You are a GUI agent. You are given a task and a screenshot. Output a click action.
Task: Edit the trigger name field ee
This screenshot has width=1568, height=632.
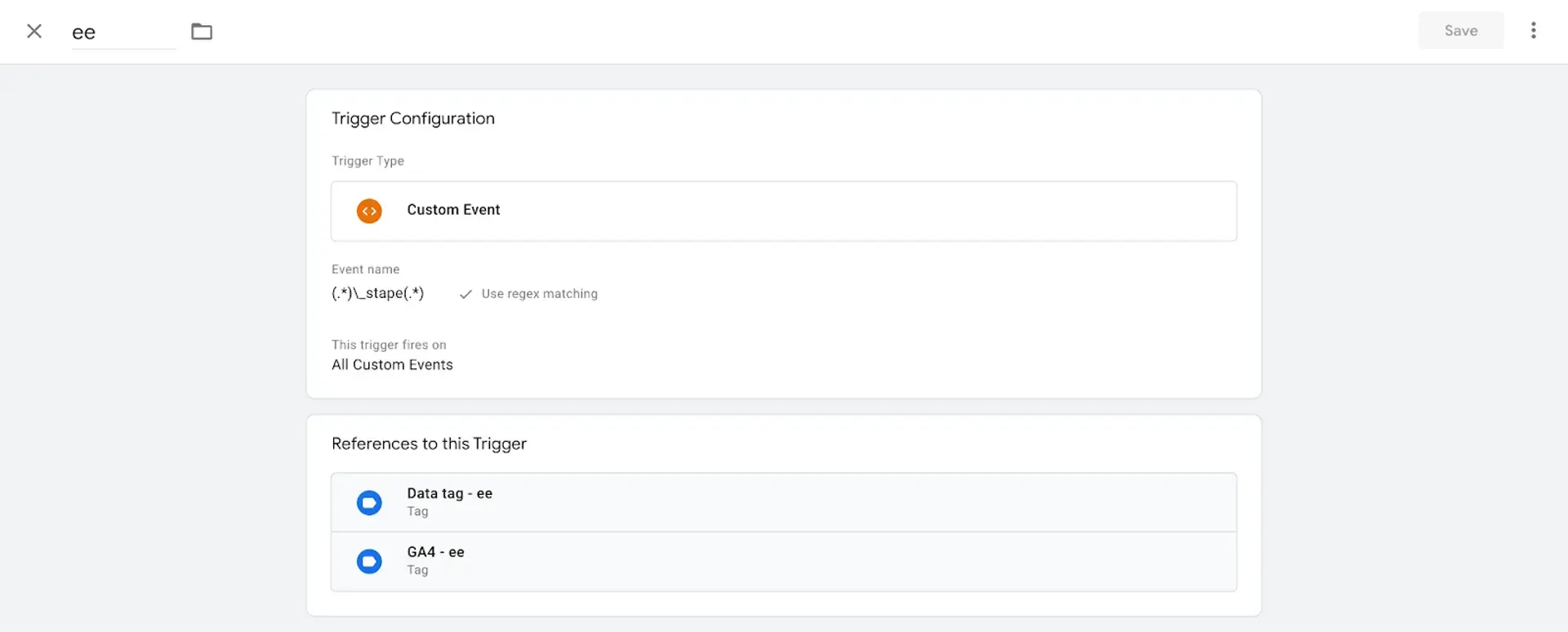click(123, 33)
